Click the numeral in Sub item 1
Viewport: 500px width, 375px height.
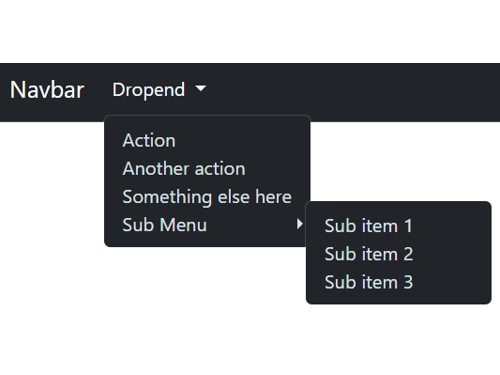408,226
